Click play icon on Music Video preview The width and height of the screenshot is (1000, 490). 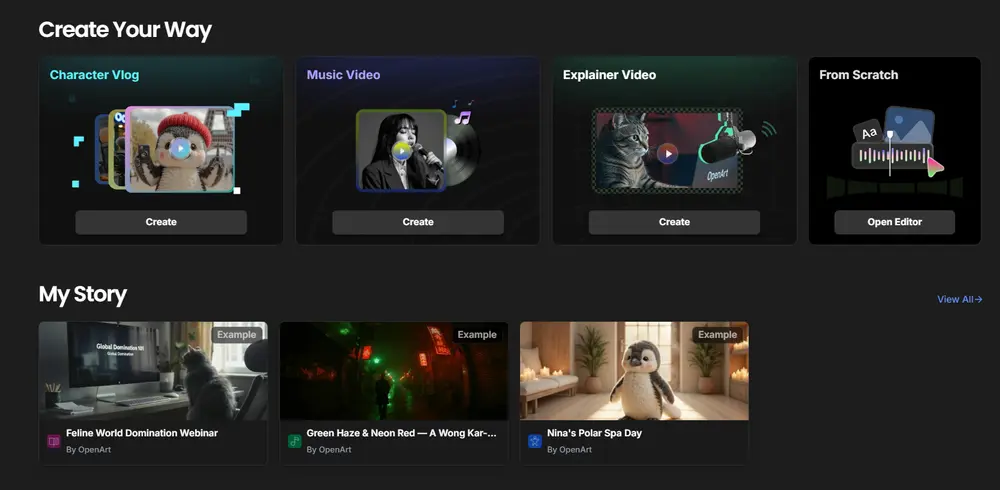(x=401, y=150)
